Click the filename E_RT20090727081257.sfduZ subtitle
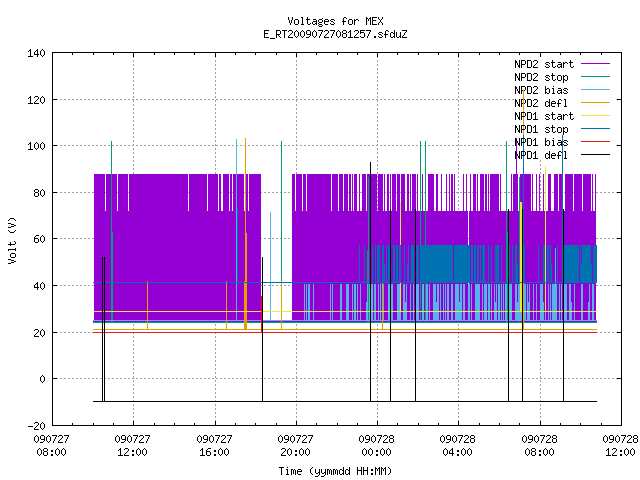 coord(335,34)
